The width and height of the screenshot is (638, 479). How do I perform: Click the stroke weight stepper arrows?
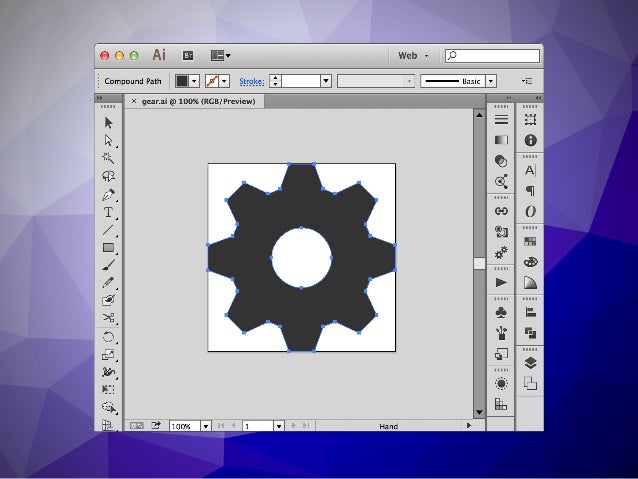pyautogui.click(x=277, y=81)
